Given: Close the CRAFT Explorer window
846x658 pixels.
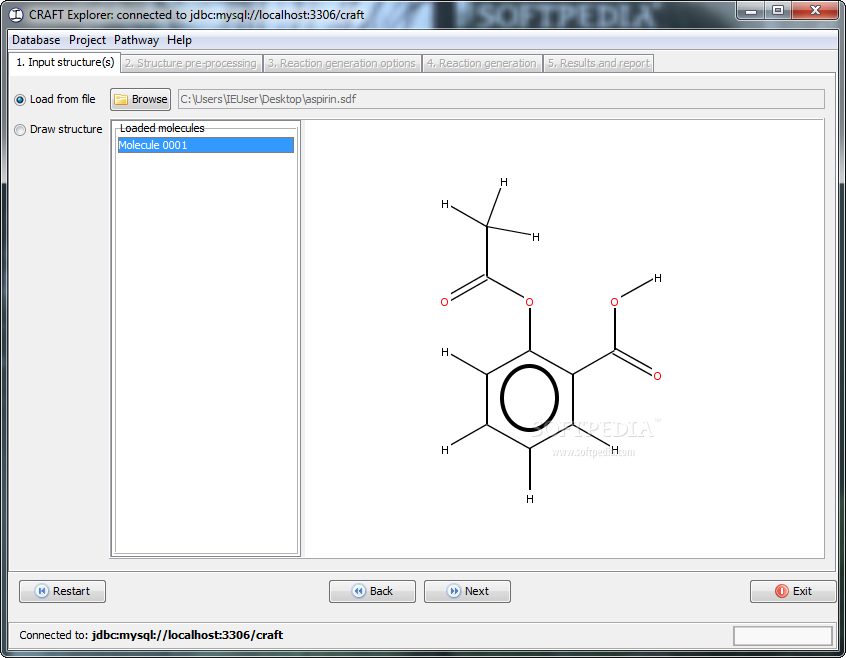Looking at the screenshot, I should pyautogui.click(x=815, y=10).
